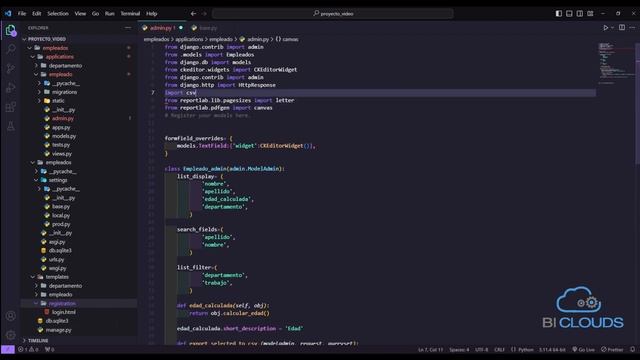Click Prettier status bar item
Viewport: 640px width, 360px height.
[612, 350]
